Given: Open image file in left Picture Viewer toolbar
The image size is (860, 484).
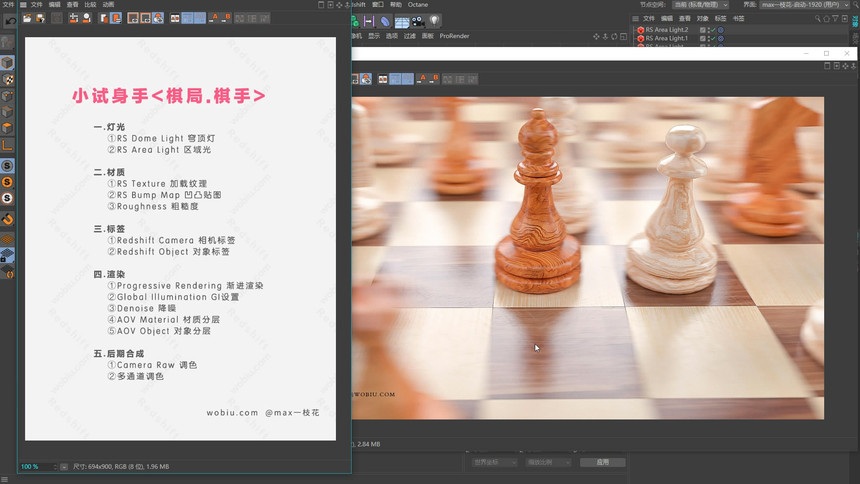Looking at the screenshot, I should pos(27,18).
